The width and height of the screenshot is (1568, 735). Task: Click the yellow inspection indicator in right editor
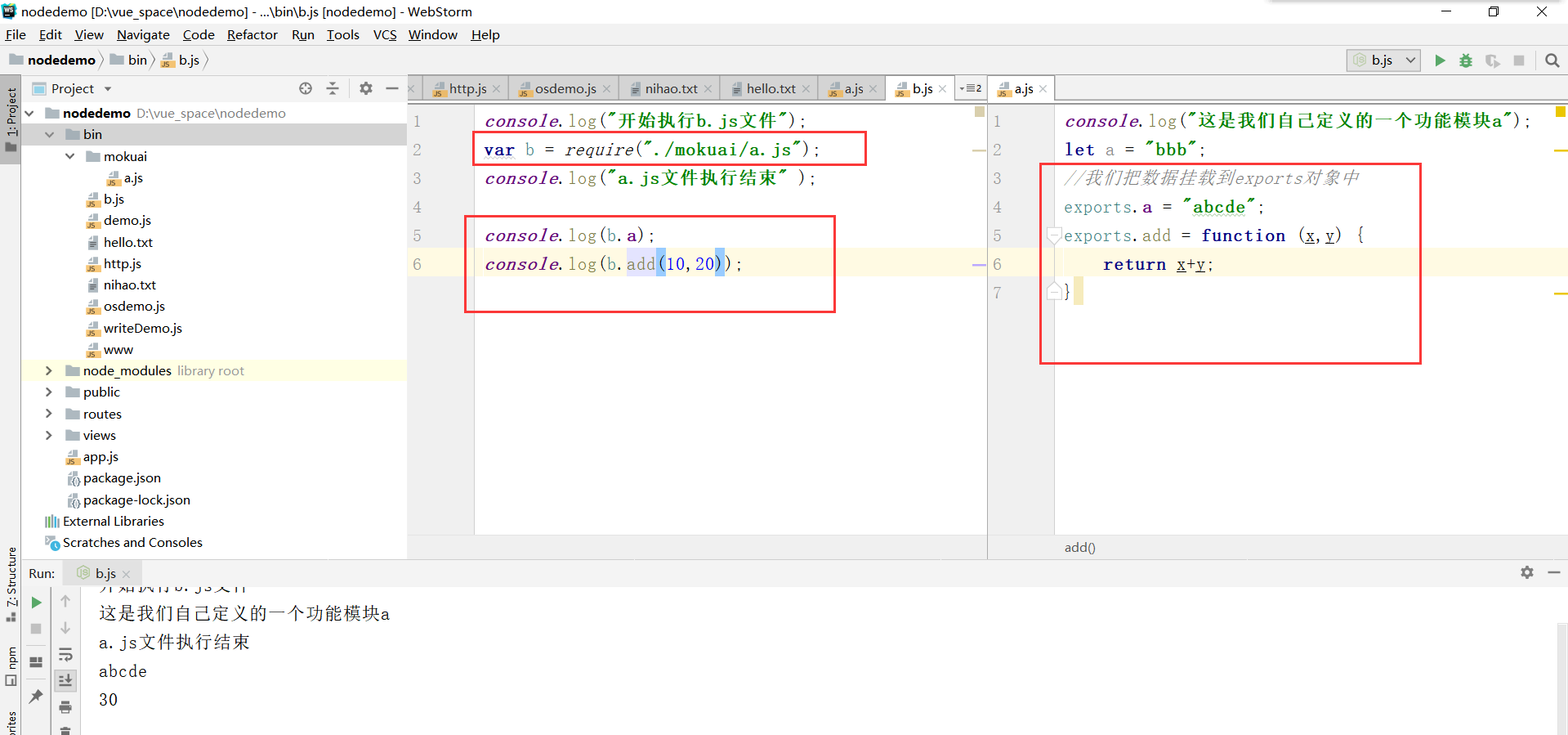click(1560, 112)
